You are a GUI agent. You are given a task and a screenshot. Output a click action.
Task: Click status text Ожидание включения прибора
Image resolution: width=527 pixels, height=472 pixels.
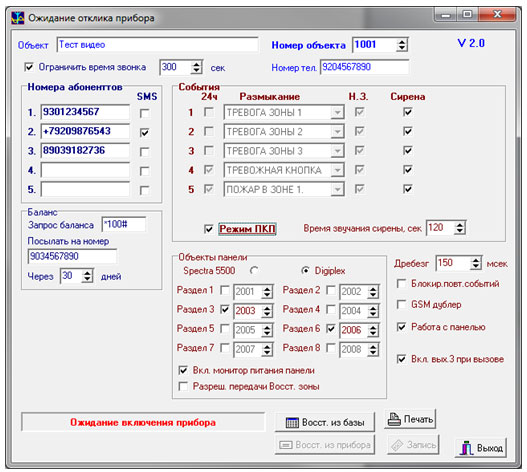click(143, 422)
